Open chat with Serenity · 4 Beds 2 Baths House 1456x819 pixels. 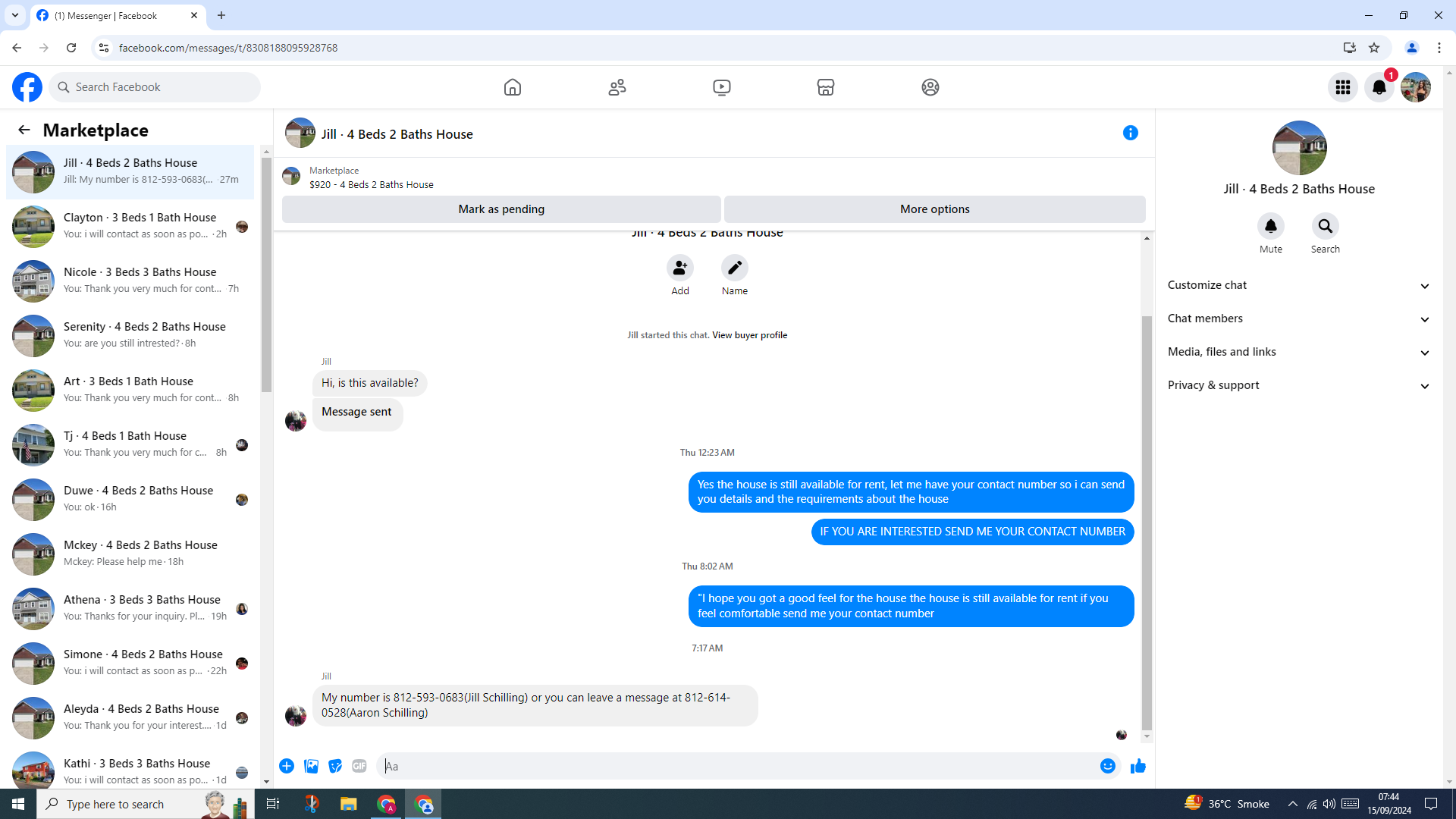pos(130,335)
